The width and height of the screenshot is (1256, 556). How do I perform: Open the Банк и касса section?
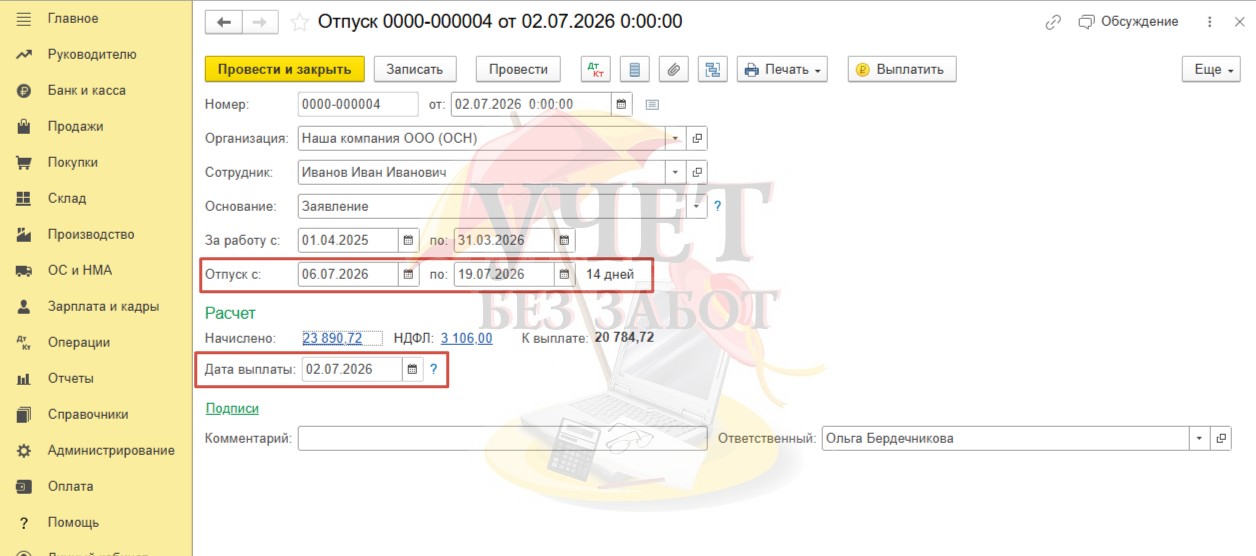[87, 91]
